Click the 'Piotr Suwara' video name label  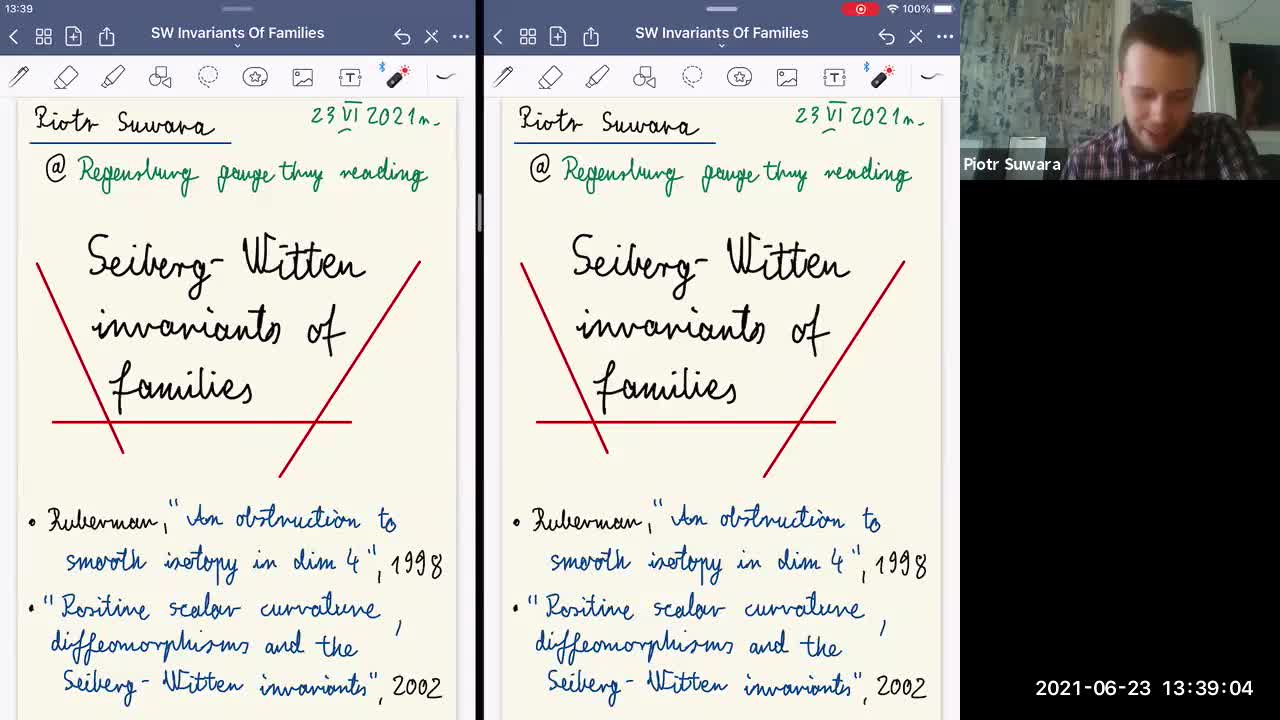1011,164
